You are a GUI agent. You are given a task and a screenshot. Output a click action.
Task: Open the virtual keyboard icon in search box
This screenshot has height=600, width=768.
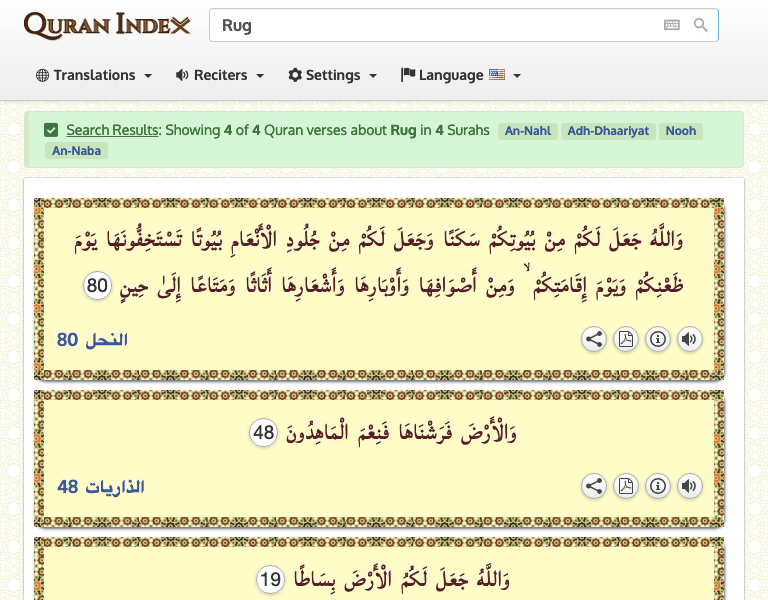[672, 25]
